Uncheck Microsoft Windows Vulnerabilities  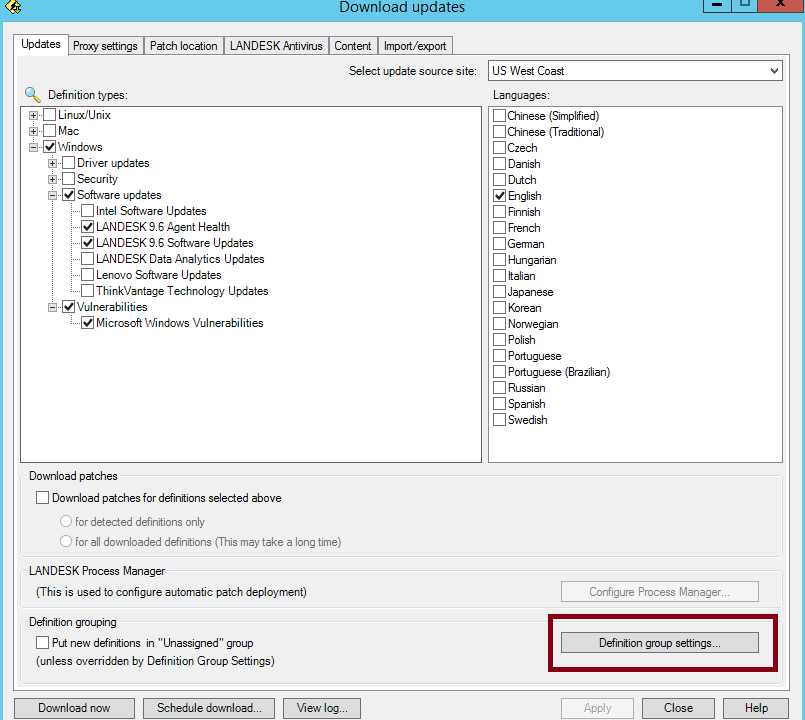click(x=86, y=322)
